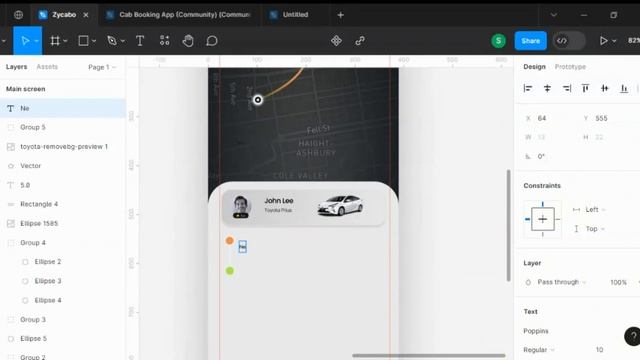640x360 pixels.
Task: Align vertical centers icon
Action: [604, 88]
